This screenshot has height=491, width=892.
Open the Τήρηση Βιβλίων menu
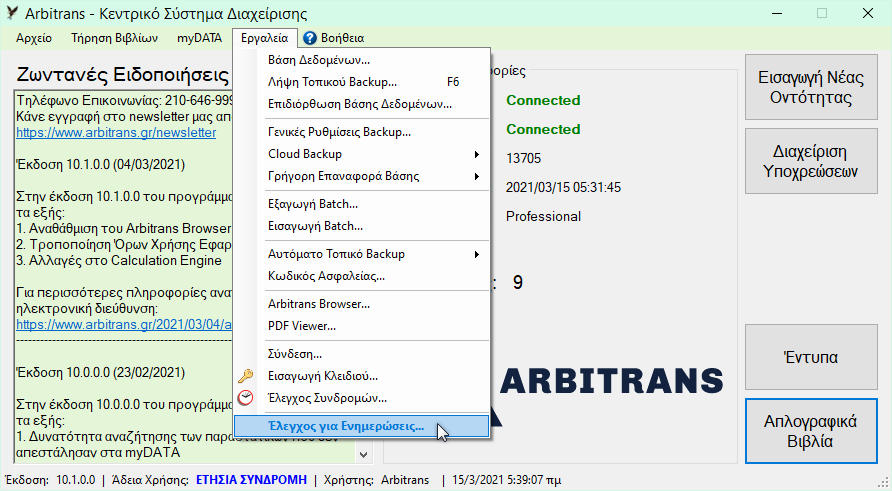click(114, 38)
